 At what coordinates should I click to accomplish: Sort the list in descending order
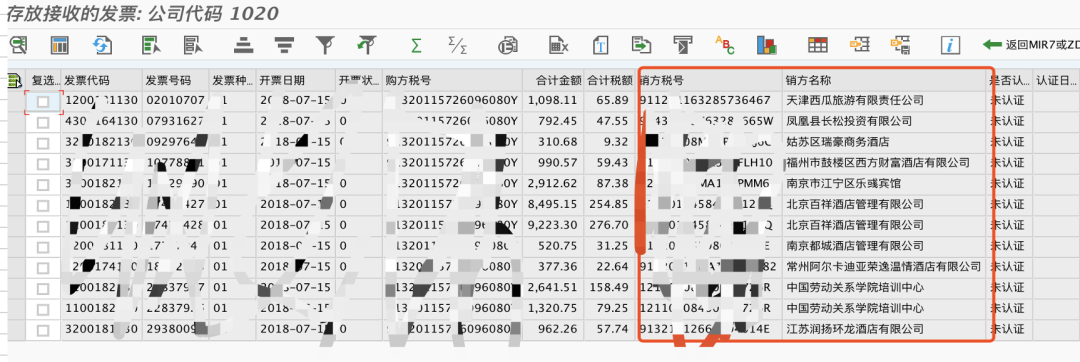(x=283, y=46)
